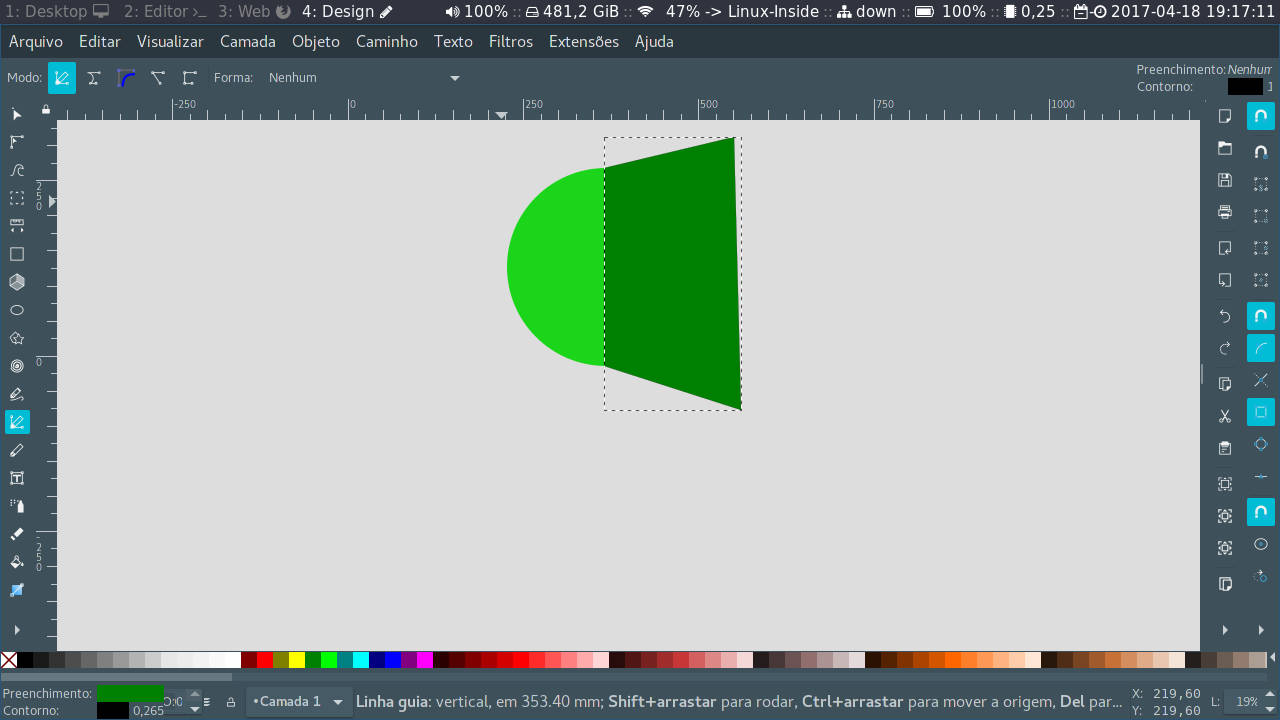This screenshot has height=720, width=1280.
Task: Open a file via folder icon
Action: point(1225,148)
